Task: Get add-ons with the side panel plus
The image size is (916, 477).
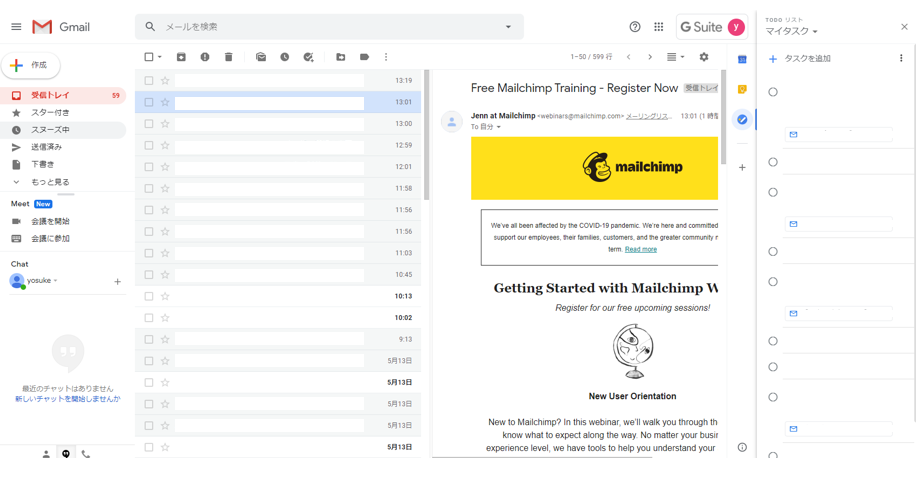Action: tap(742, 168)
